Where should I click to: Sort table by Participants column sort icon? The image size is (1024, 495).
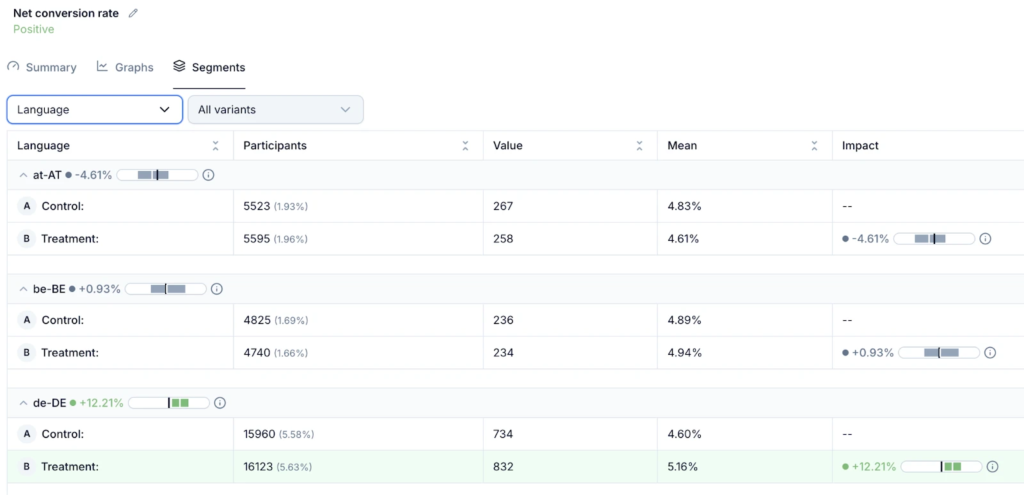465,146
